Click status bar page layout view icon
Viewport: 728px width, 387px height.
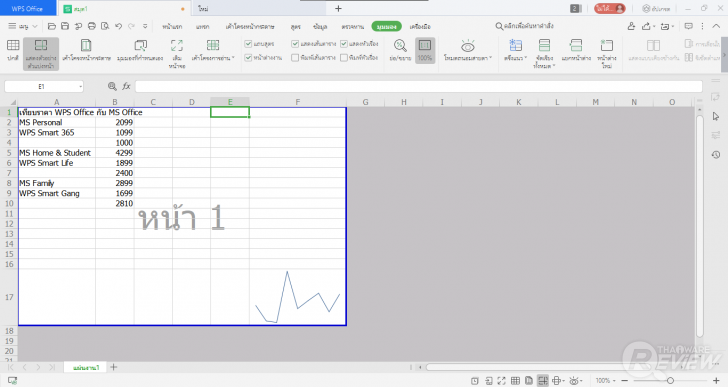coord(529,381)
